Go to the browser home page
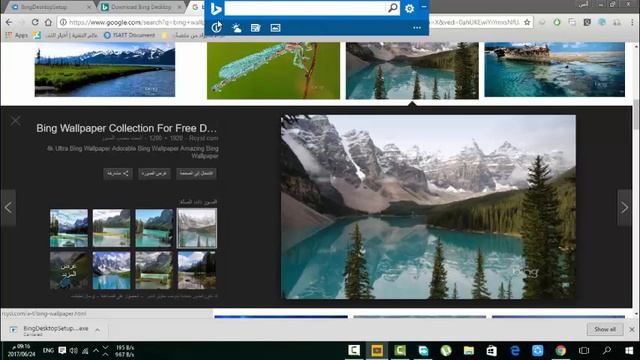This screenshot has height=360, width=640. [x=48, y=22]
